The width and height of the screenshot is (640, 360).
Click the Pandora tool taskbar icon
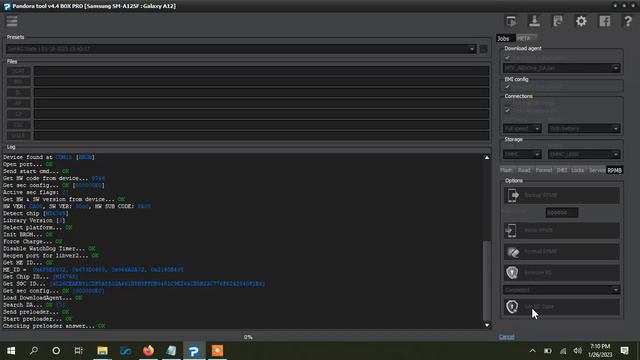point(194,351)
